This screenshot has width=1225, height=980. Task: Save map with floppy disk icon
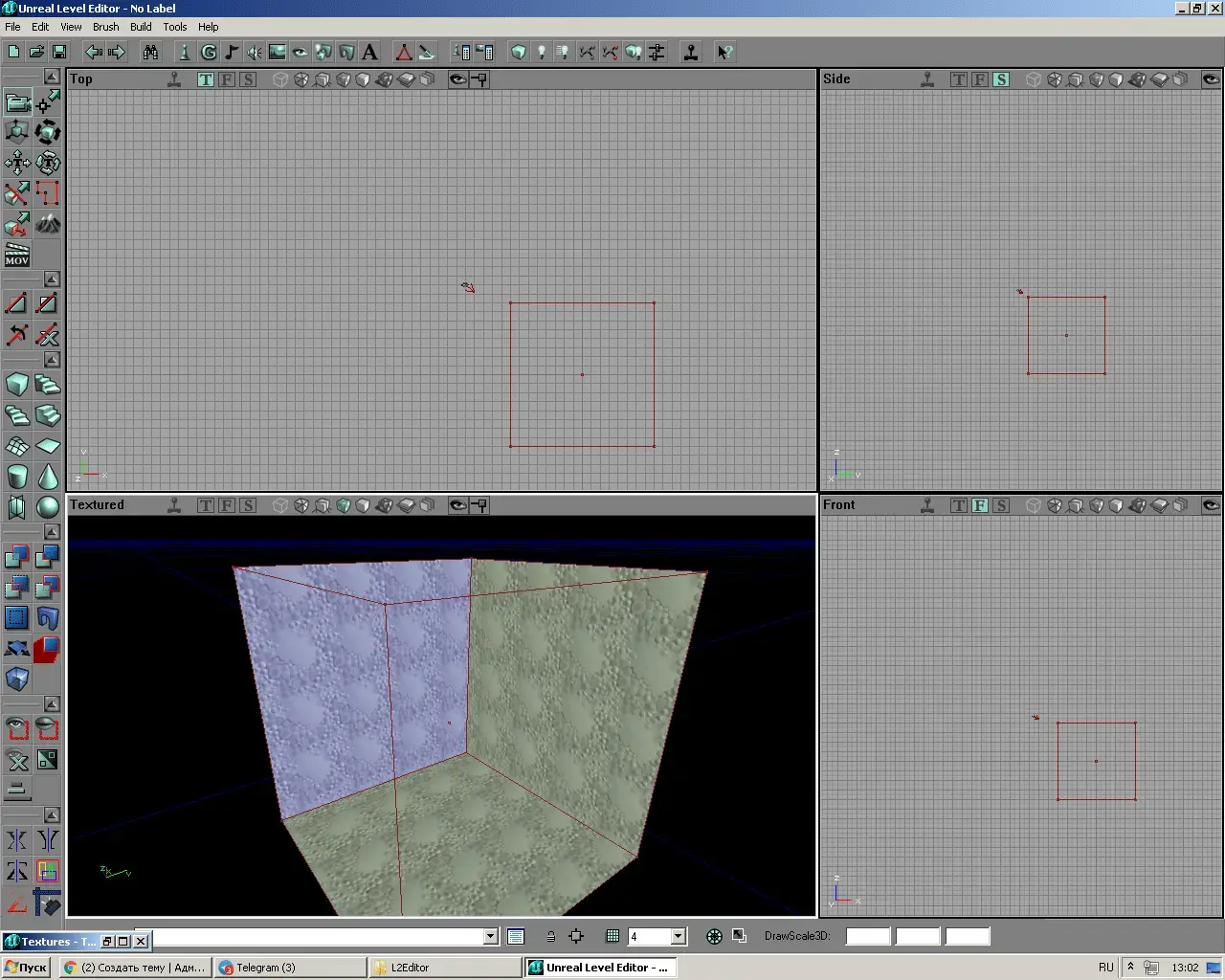coord(59,52)
